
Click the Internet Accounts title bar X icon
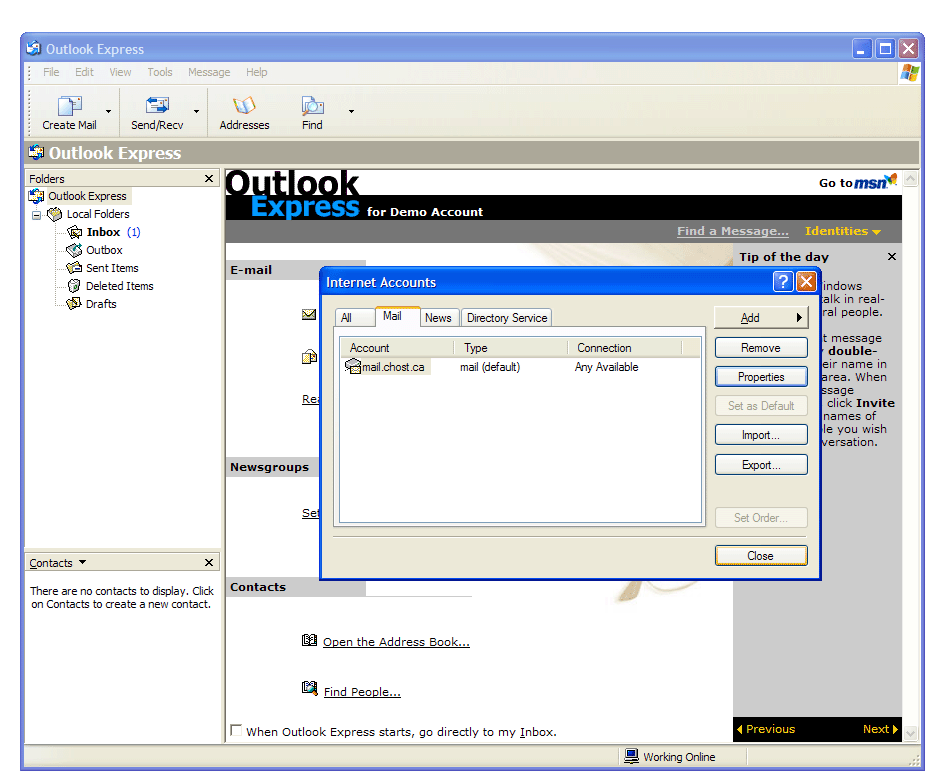tap(806, 281)
